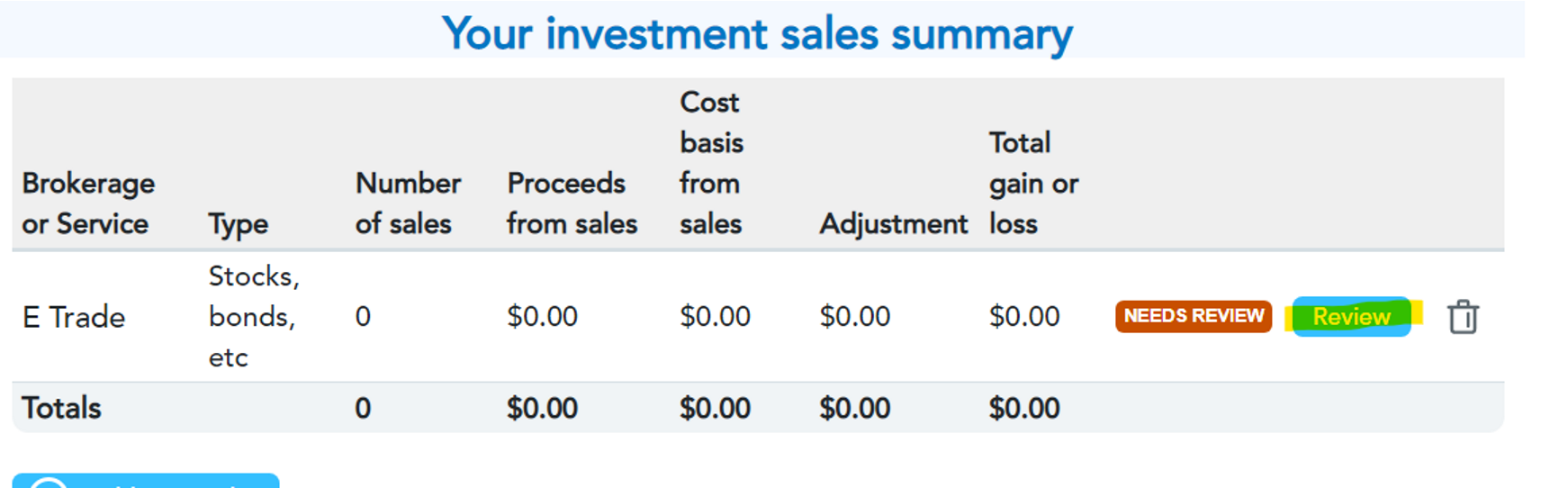Click E Trade's cost basis amount
1568x488 pixels.
(x=716, y=317)
